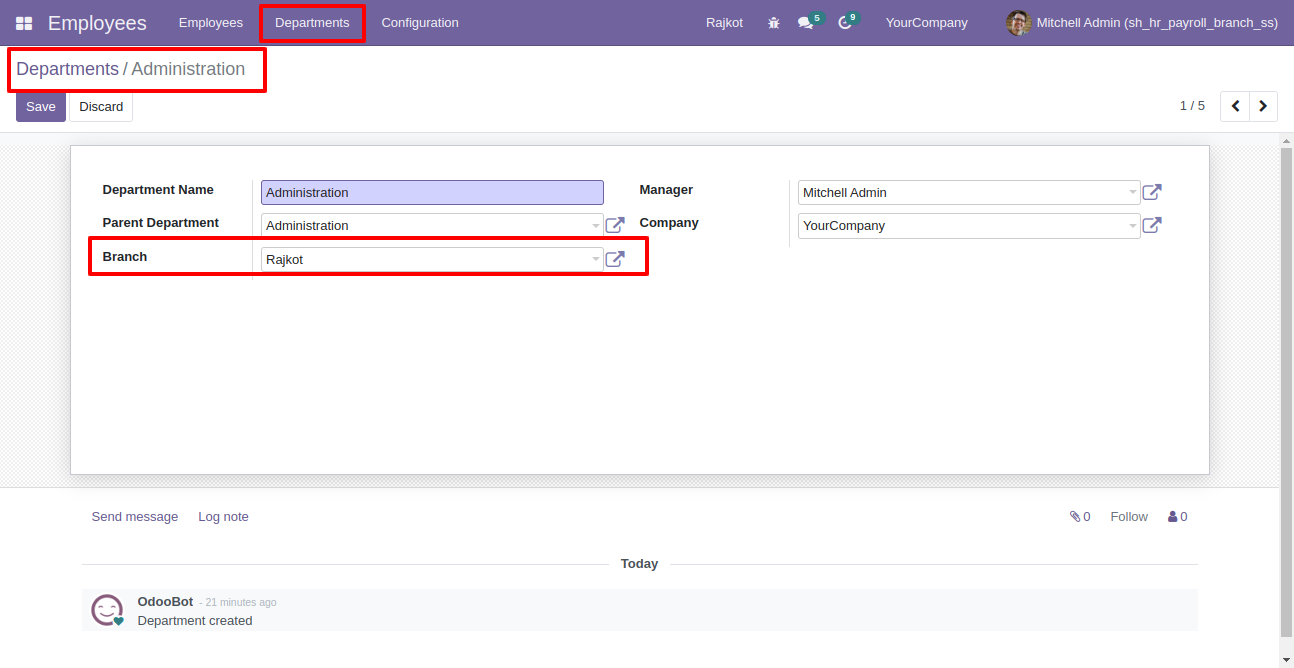1294x668 pixels.
Task: Click the 'Today' date separator
Action: point(639,564)
